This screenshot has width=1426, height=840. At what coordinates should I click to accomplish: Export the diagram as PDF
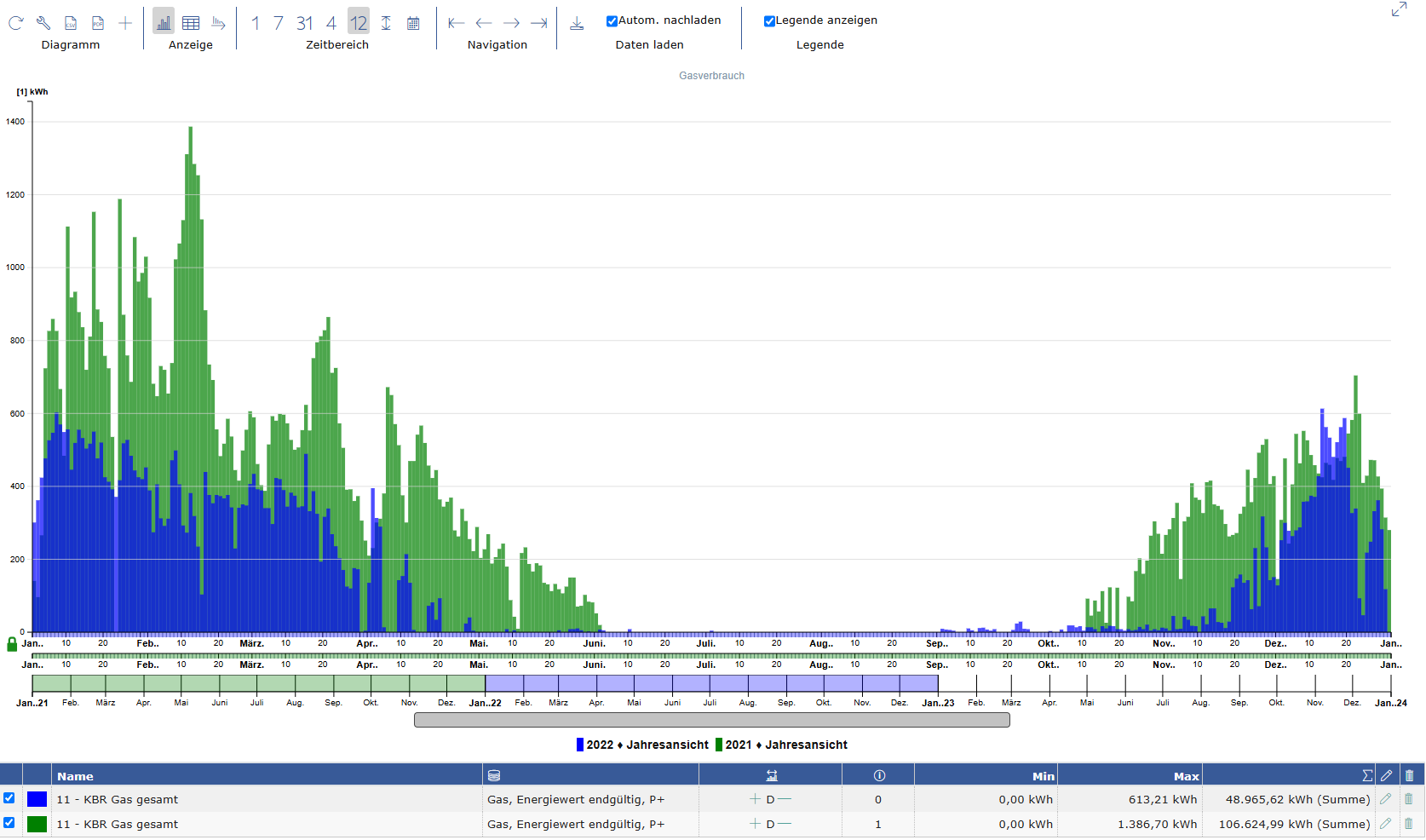[98, 23]
